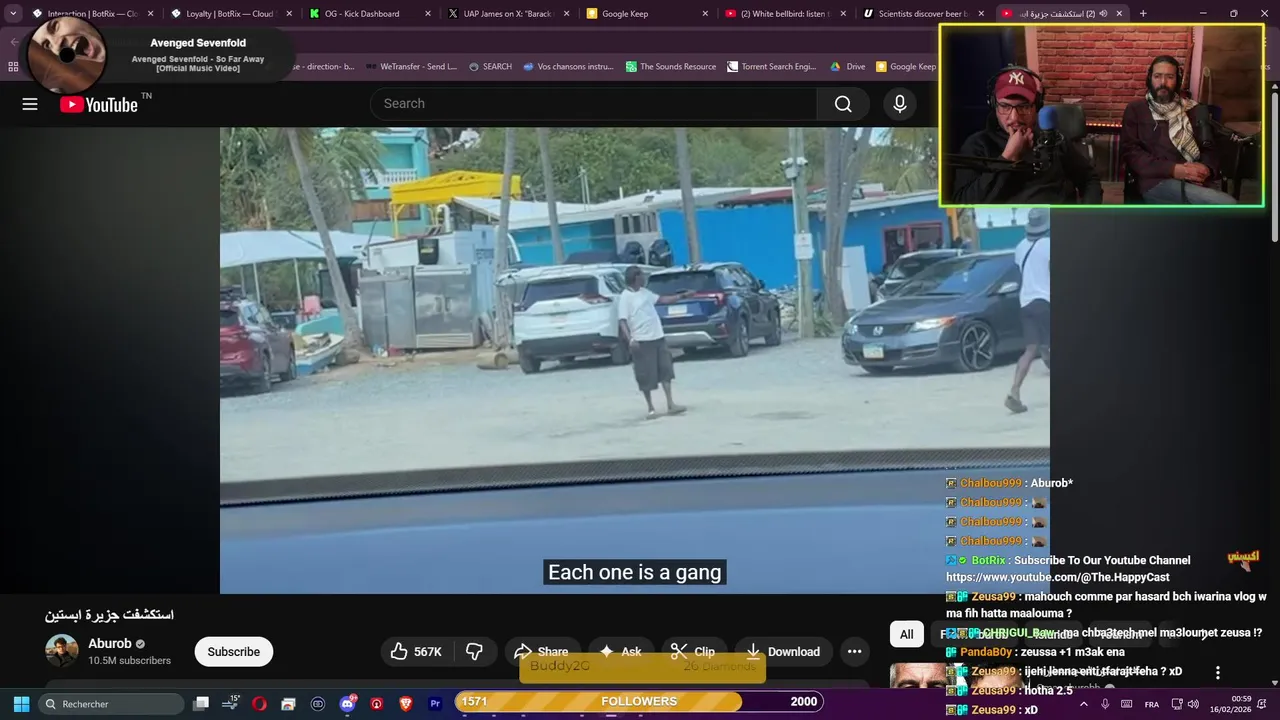Open the more actions ellipsis menu
This screenshot has width=1280, height=720.
click(854, 652)
